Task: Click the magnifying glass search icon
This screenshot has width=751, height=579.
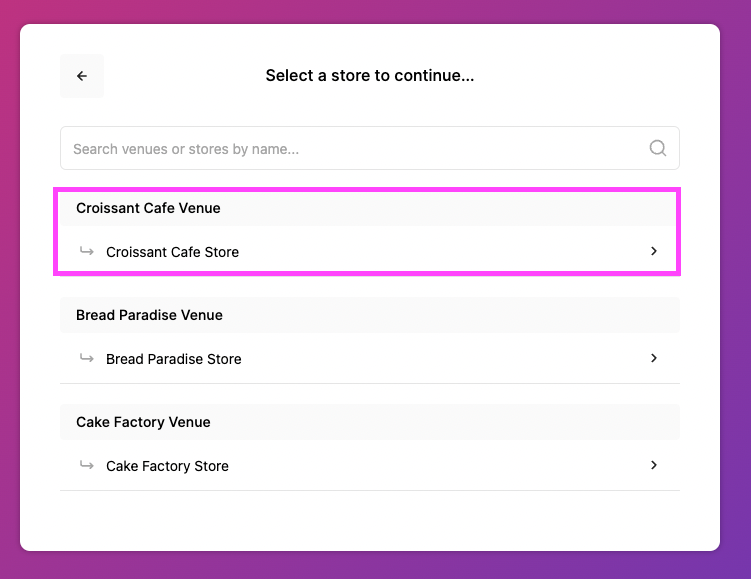Action: [657, 148]
